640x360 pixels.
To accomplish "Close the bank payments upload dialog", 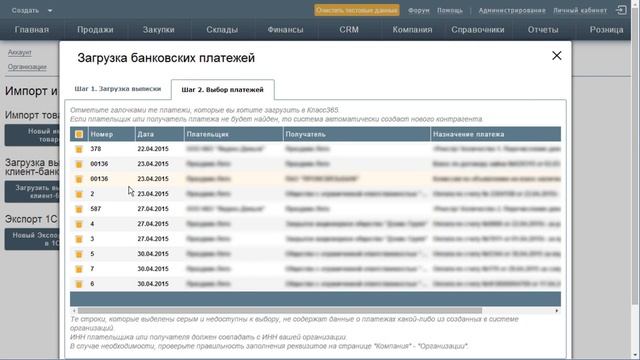I will click(x=556, y=56).
